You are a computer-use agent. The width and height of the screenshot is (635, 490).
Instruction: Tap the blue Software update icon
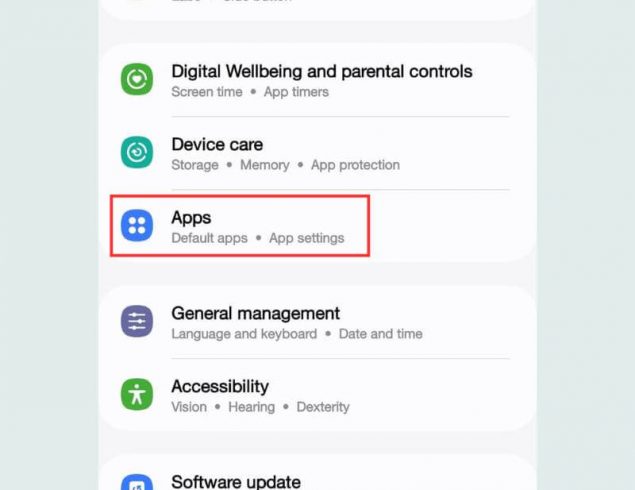point(137,483)
